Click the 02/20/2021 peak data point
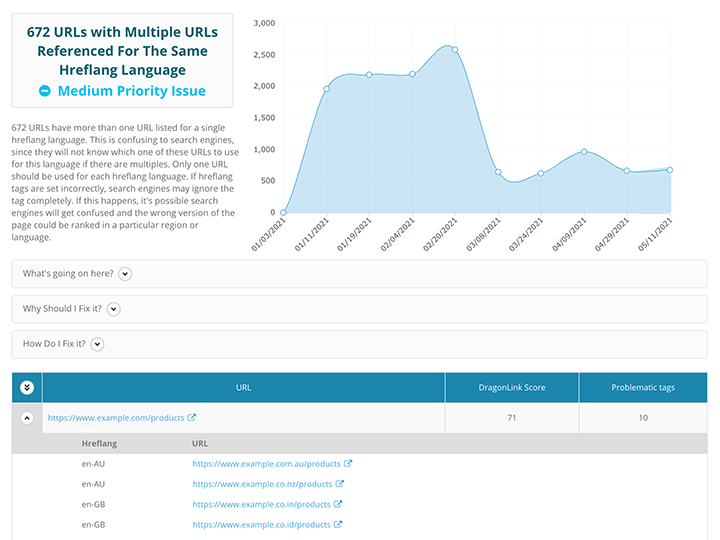Screen dimensions: 720x540 pyautogui.click(x=455, y=50)
